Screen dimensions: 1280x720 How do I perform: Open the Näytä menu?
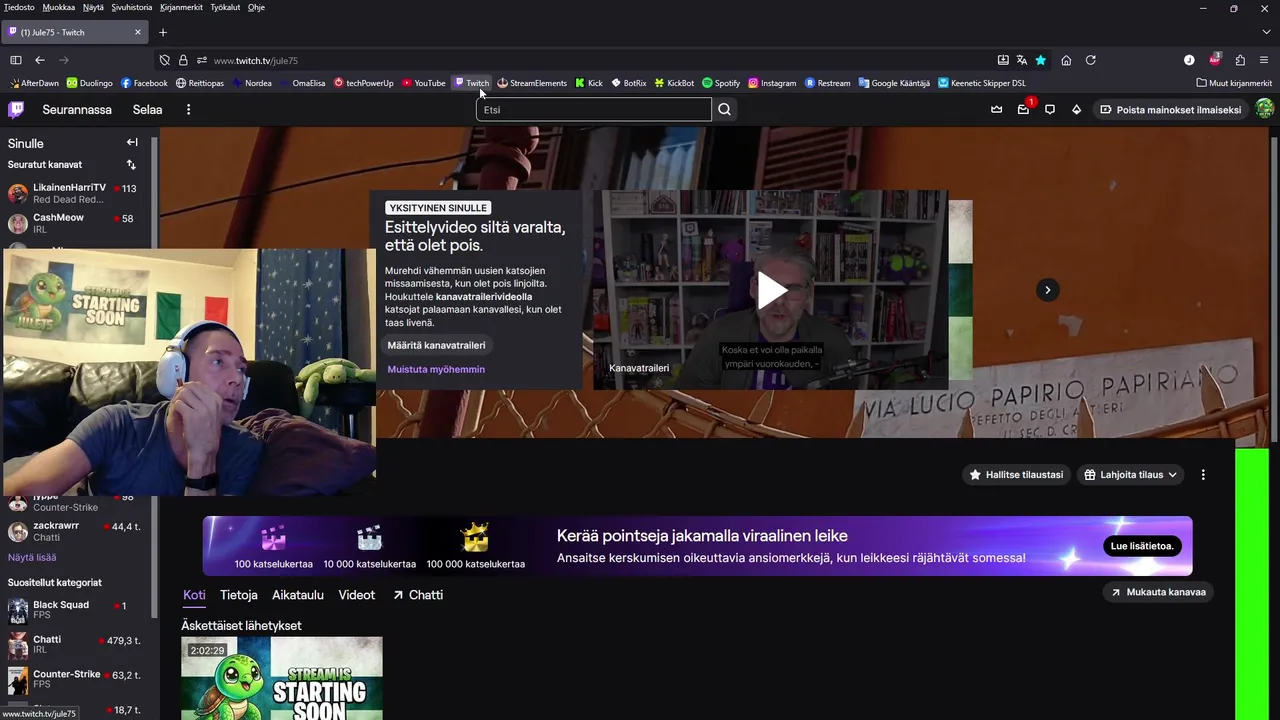tap(93, 7)
